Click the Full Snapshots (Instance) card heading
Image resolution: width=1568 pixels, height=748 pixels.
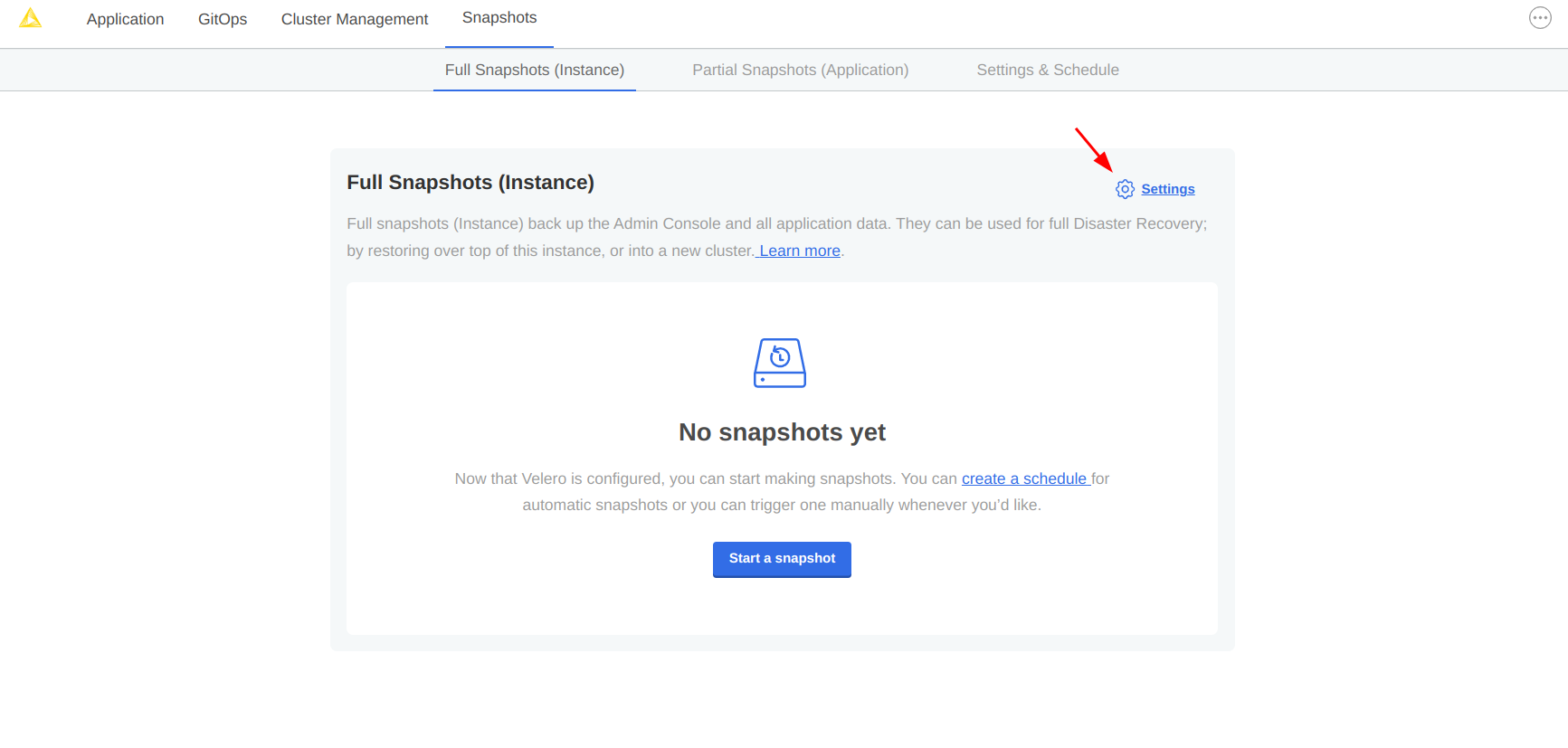point(470,183)
